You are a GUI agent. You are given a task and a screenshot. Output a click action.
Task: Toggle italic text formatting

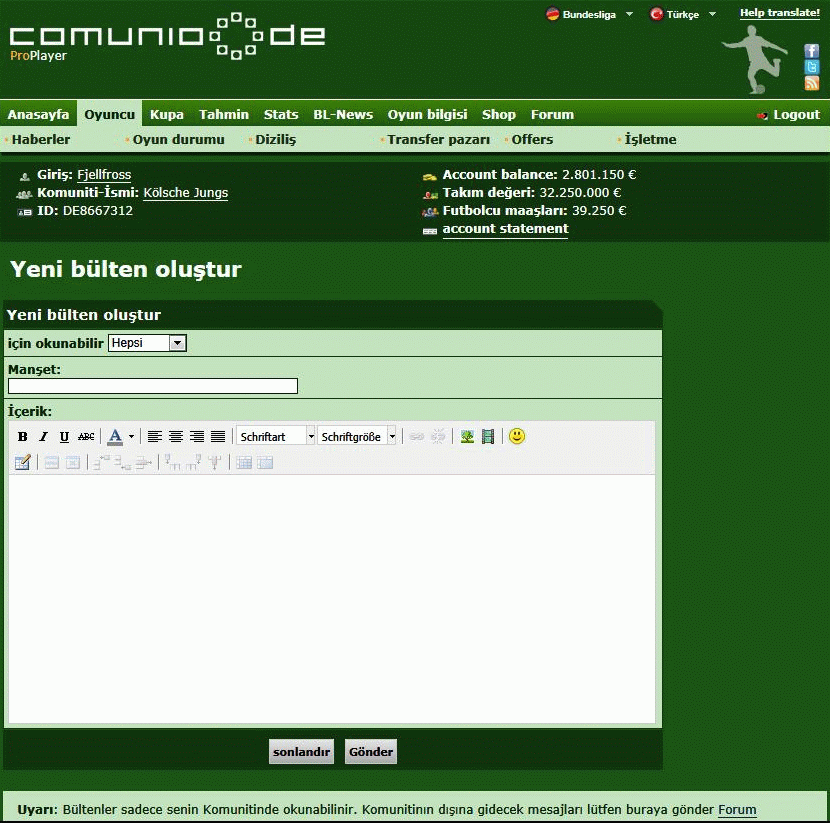43,437
